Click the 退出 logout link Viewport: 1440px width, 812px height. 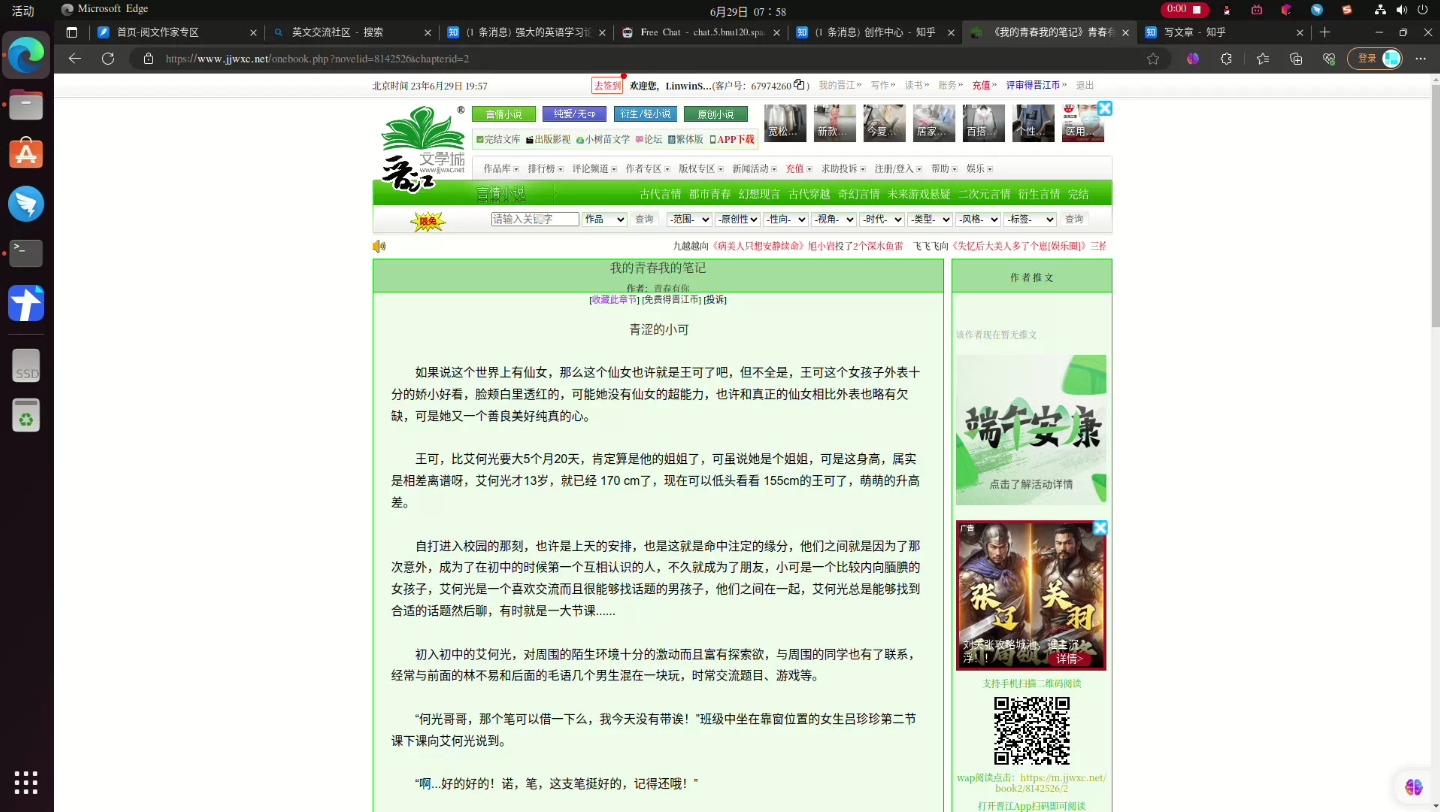tap(1085, 86)
